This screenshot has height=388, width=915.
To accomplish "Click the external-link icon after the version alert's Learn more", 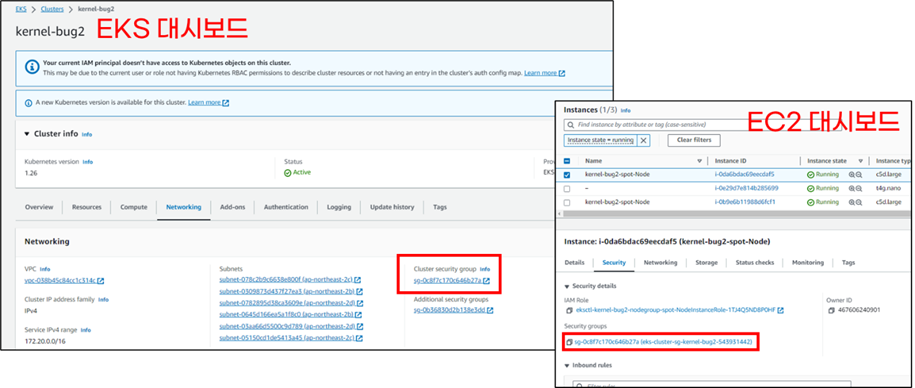I will (x=226, y=103).
